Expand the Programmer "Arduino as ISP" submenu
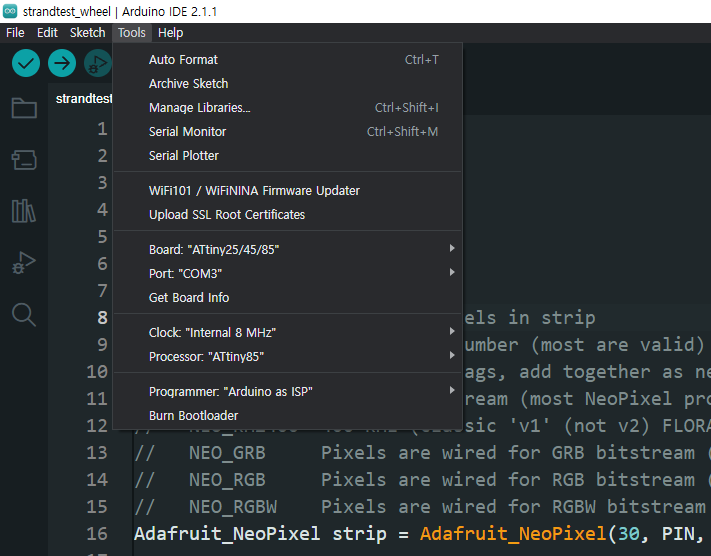 287,391
